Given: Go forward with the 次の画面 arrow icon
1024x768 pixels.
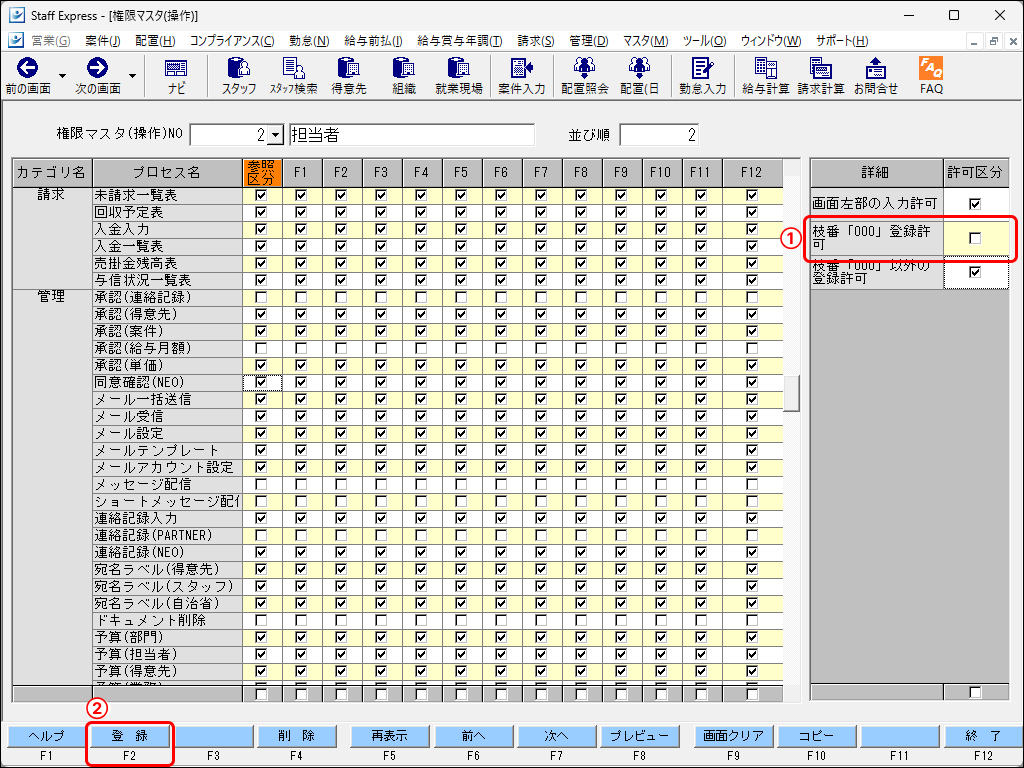Looking at the screenshot, I should pyautogui.click(x=97, y=68).
